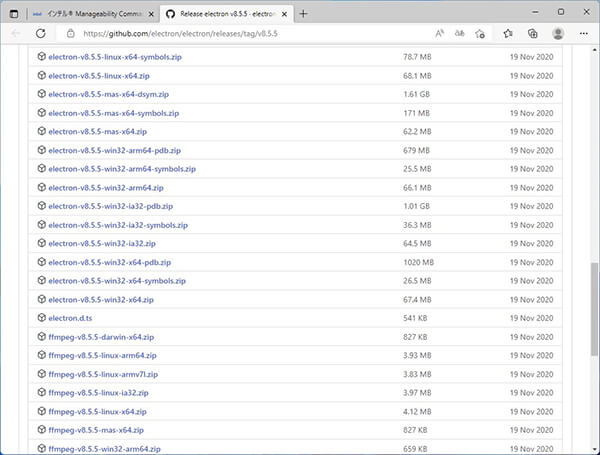Download ffmpeg-v8.5.5-linux-arm64.zip
Viewport: 600px width, 455px height.
102,356
